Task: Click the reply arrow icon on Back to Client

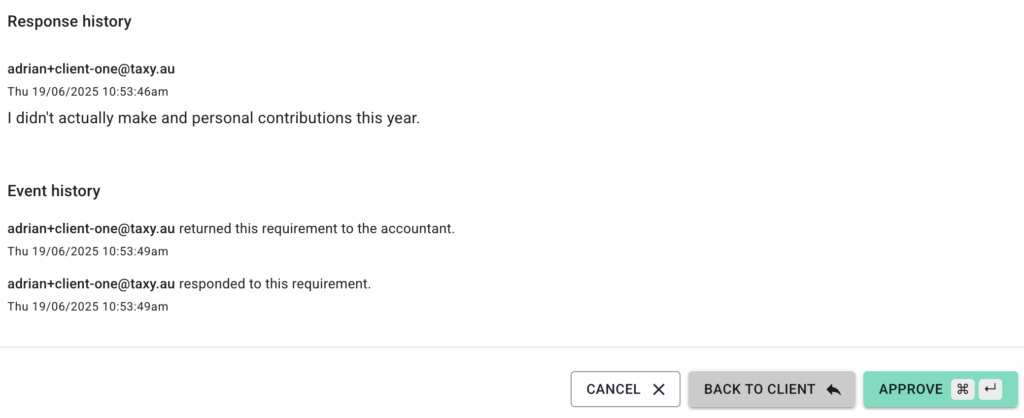Action: coord(833,389)
